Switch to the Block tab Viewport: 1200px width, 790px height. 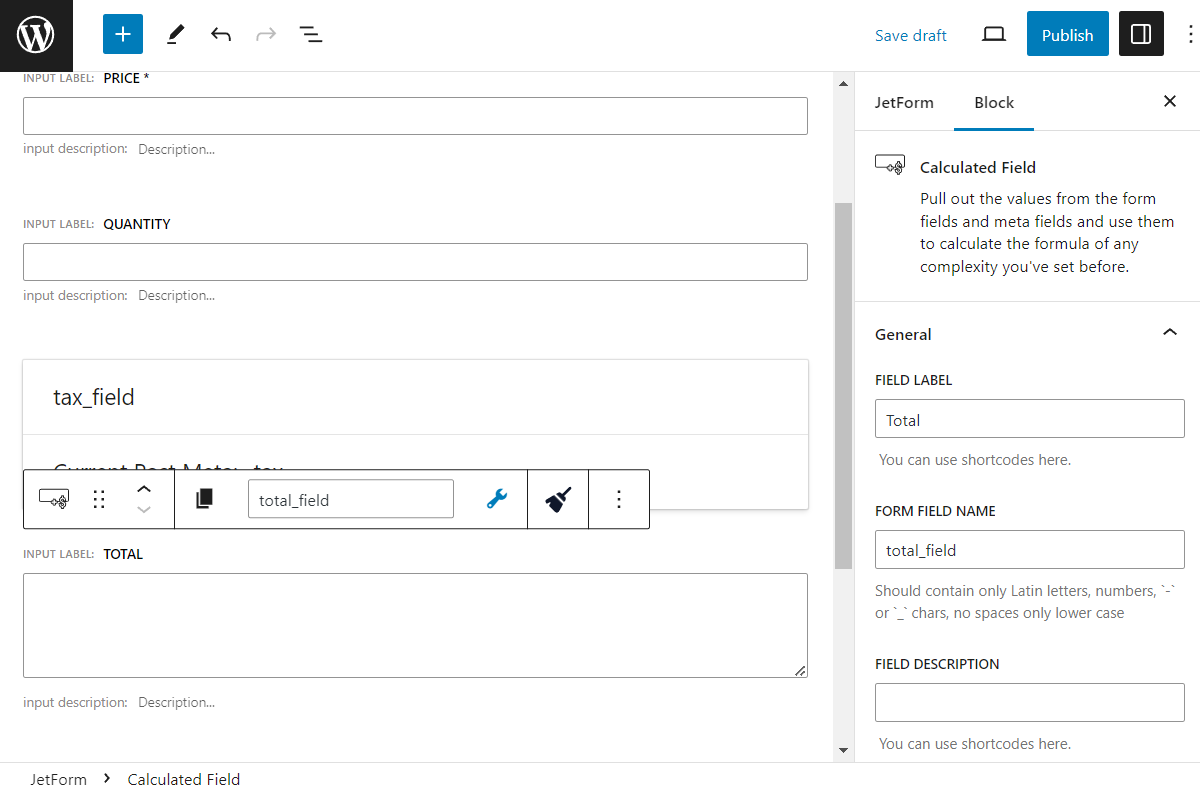(993, 102)
